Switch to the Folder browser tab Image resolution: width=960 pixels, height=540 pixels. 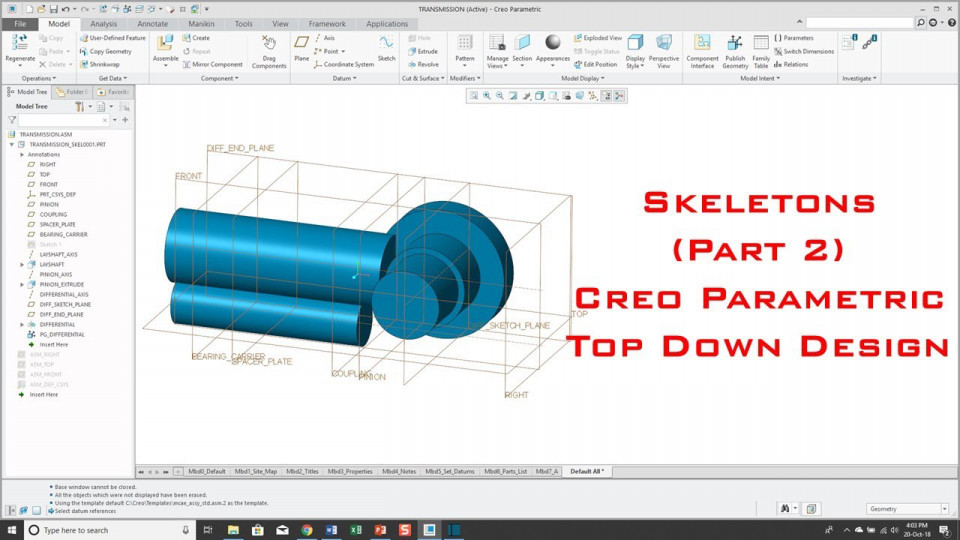(72, 92)
